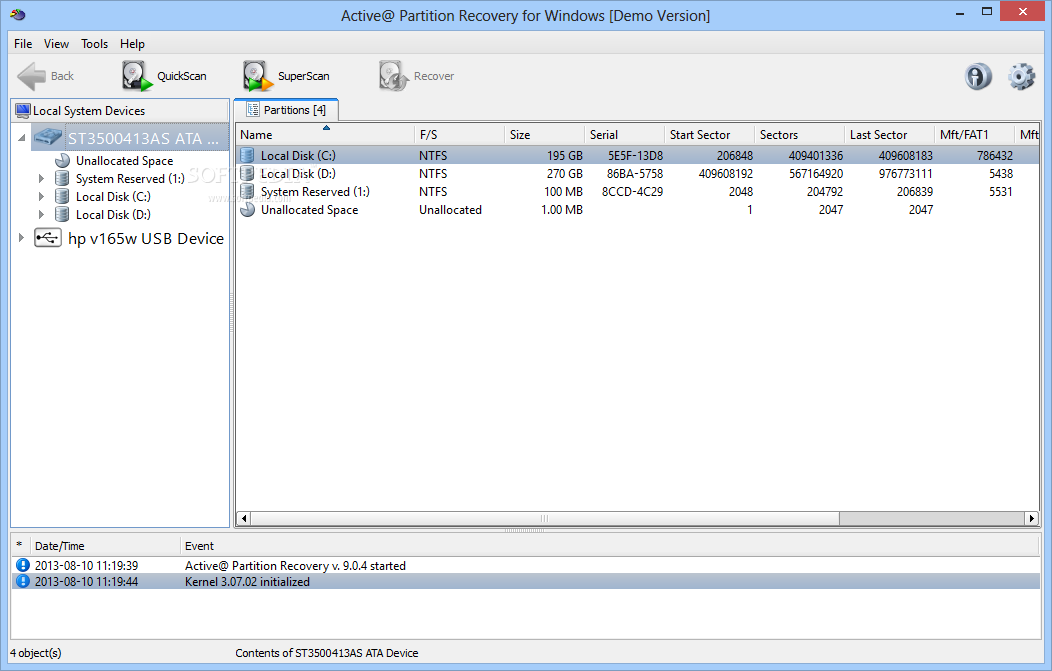Click the Sectors column header
This screenshot has height=671, width=1052.
tap(800, 134)
